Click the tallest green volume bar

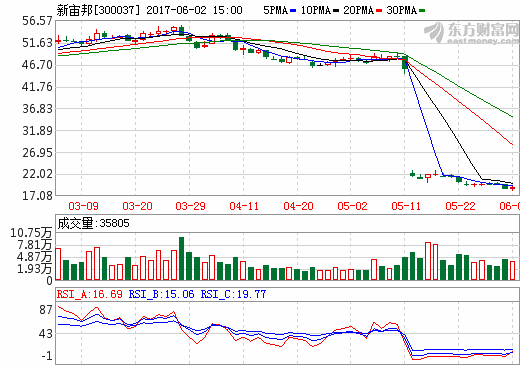point(181,258)
